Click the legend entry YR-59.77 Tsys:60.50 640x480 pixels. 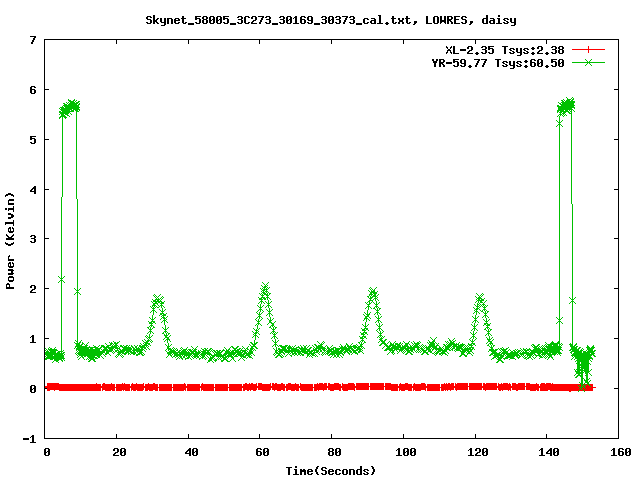[x=498, y=63]
